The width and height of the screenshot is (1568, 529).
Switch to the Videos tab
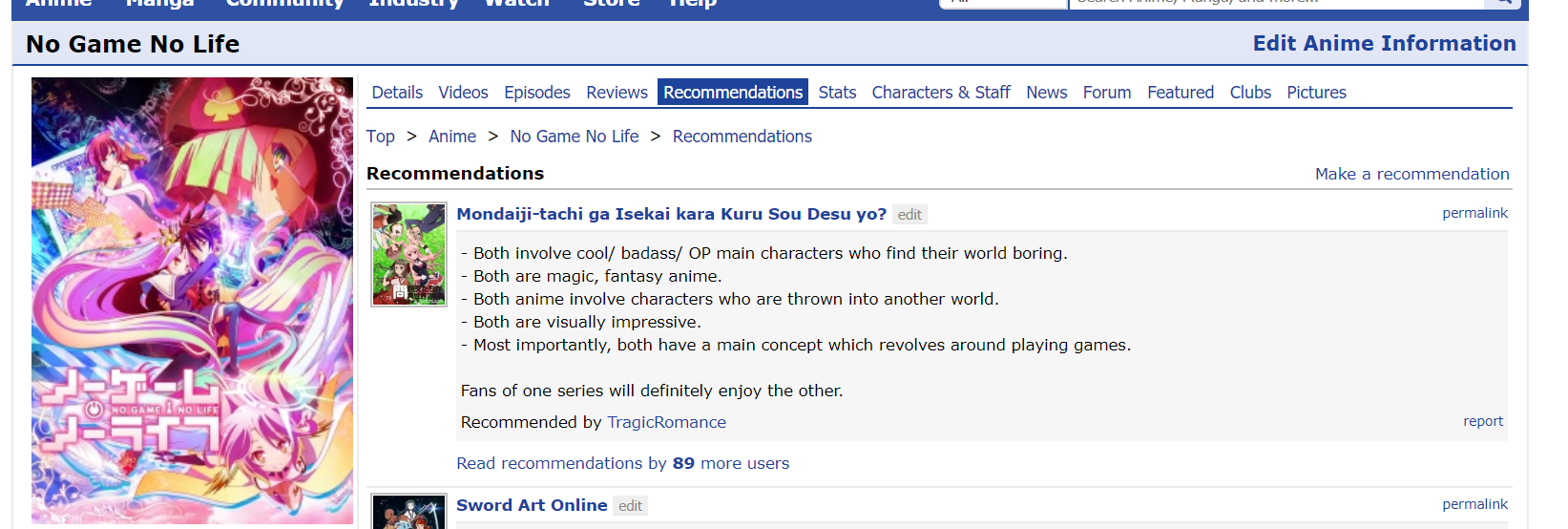coord(463,93)
